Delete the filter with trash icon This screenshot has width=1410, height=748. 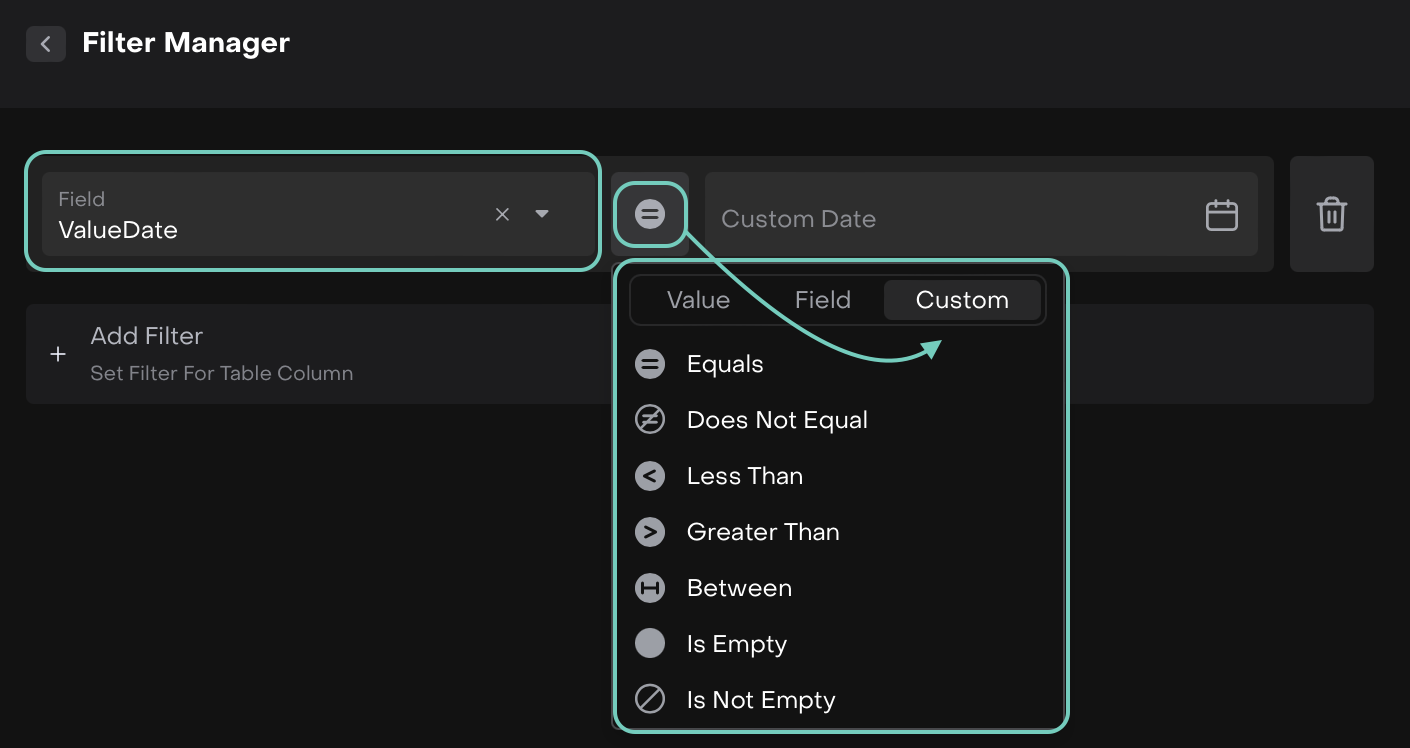(x=1331, y=214)
